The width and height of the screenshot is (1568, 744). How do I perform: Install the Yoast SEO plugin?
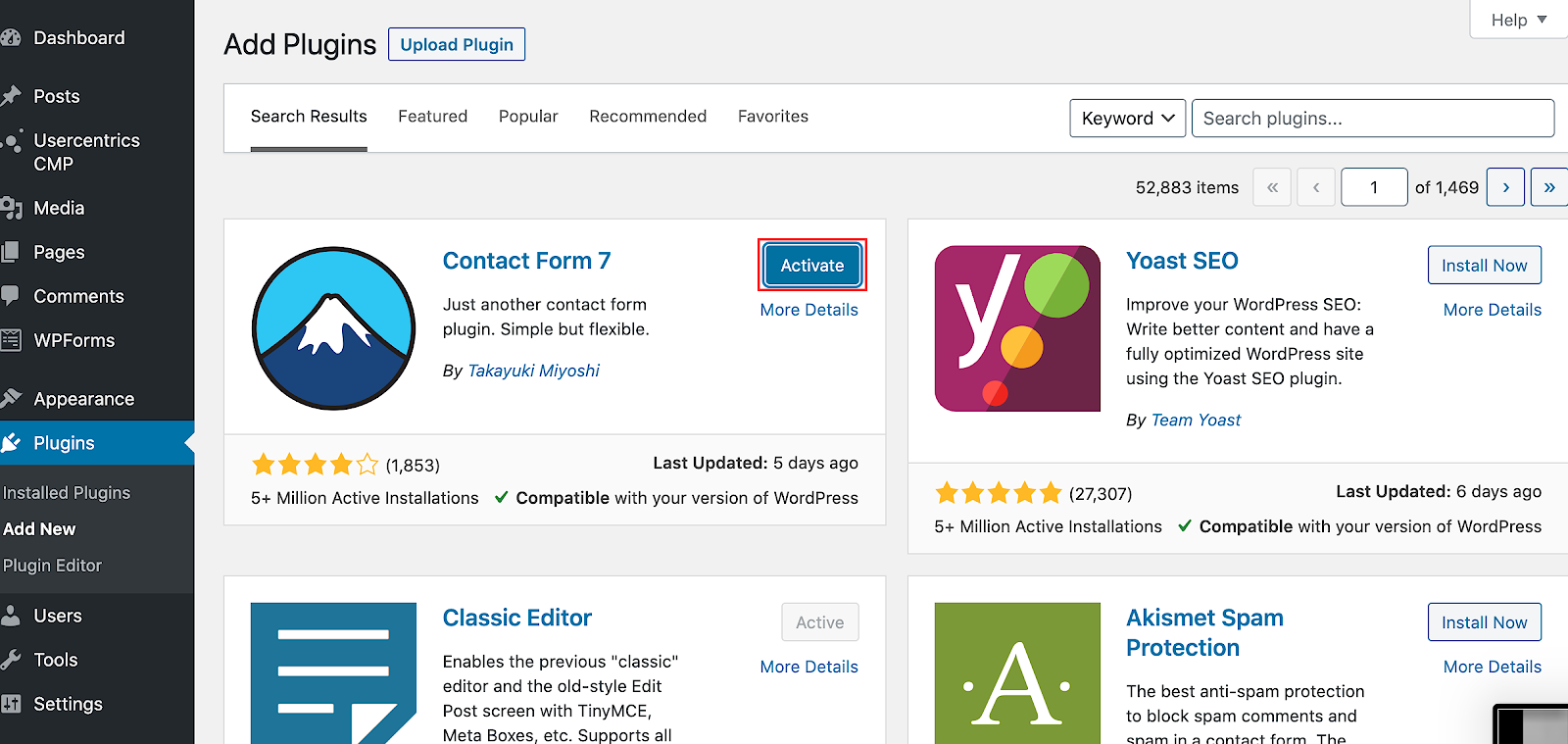(1485, 265)
